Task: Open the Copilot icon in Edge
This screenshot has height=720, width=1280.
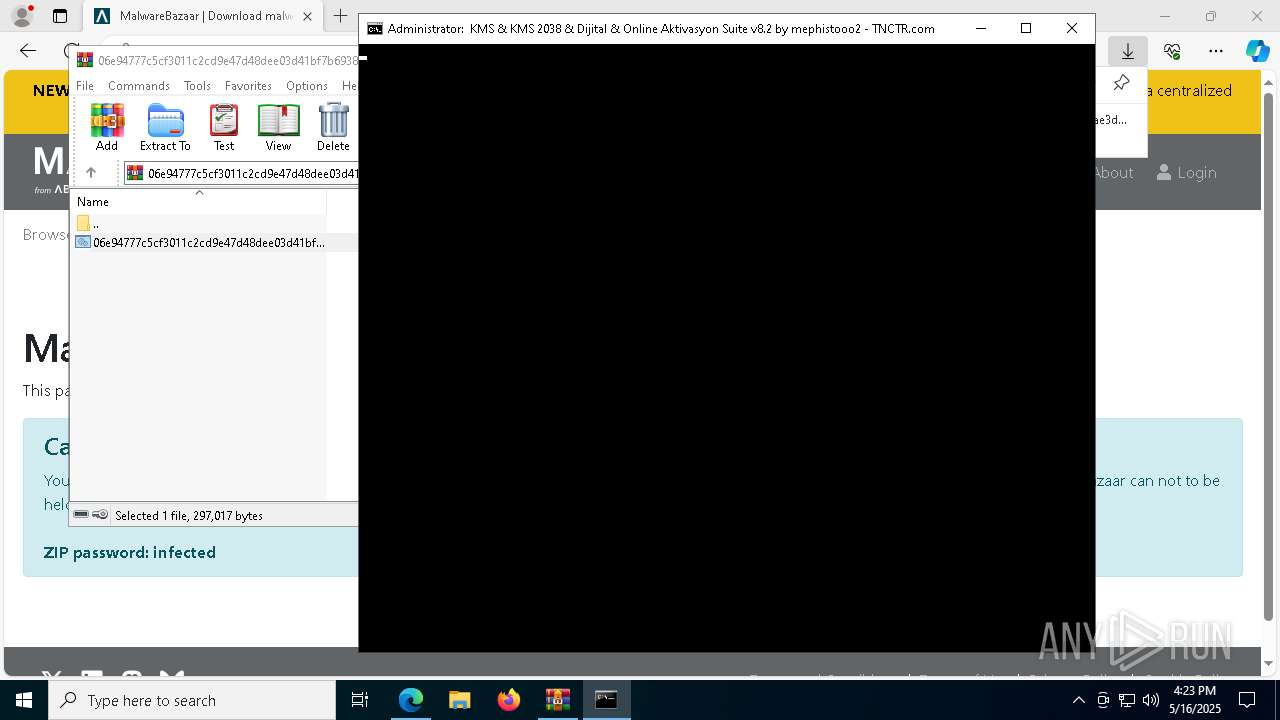Action: [1257, 51]
